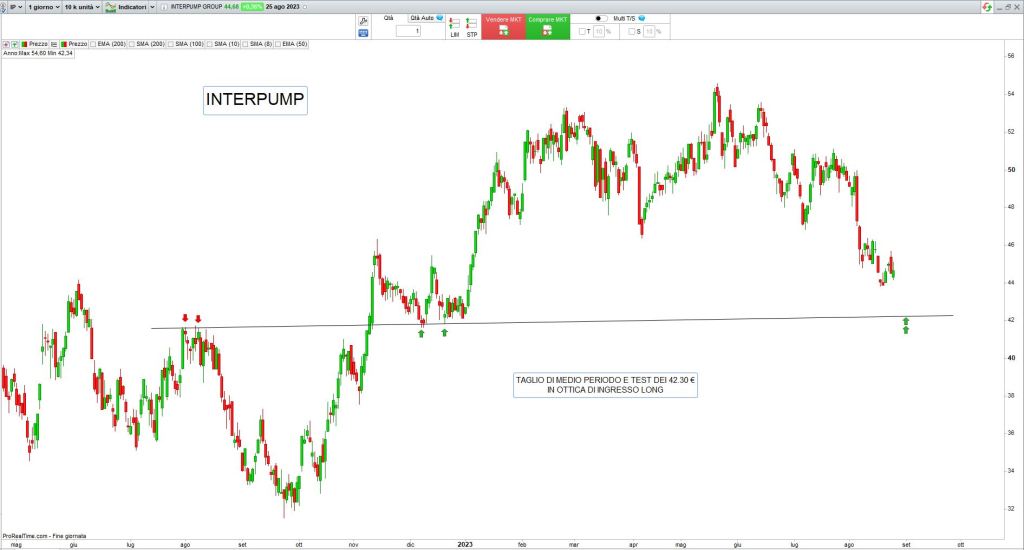Image resolution: width=1024 pixels, height=550 pixels.
Task: Click the Anno Max 54,60 Min 42,34 label
Action: 38,54
